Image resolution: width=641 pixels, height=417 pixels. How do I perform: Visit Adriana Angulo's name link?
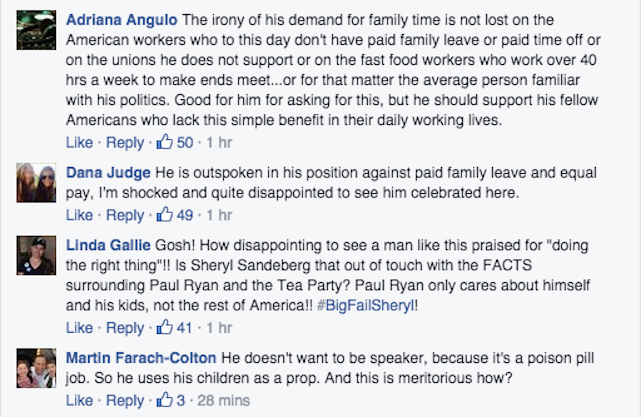pos(122,20)
